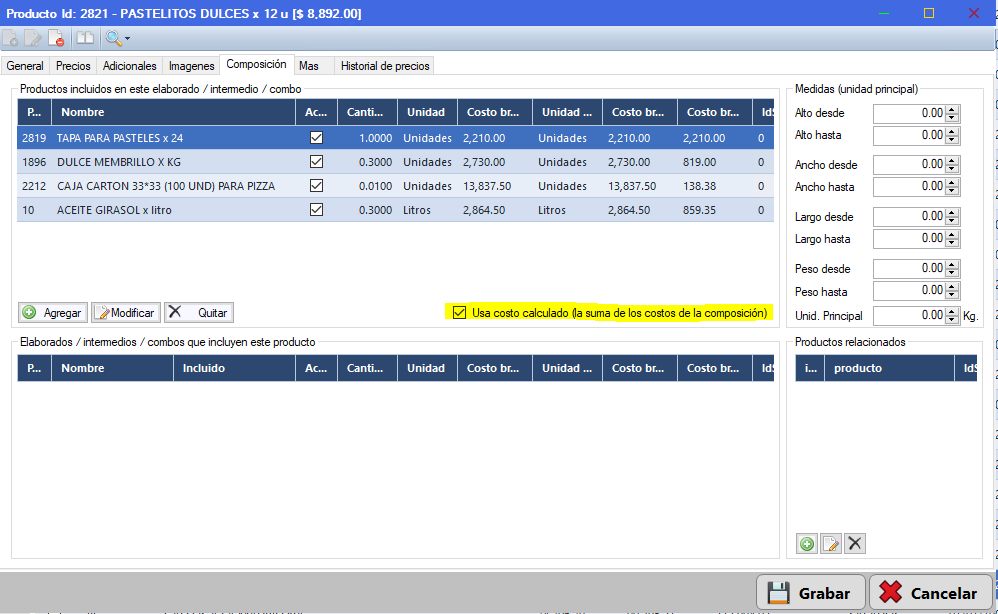The image size is (998, 614).
Task: Click the edit document toolbar icon
Action: tap(32, 39)
